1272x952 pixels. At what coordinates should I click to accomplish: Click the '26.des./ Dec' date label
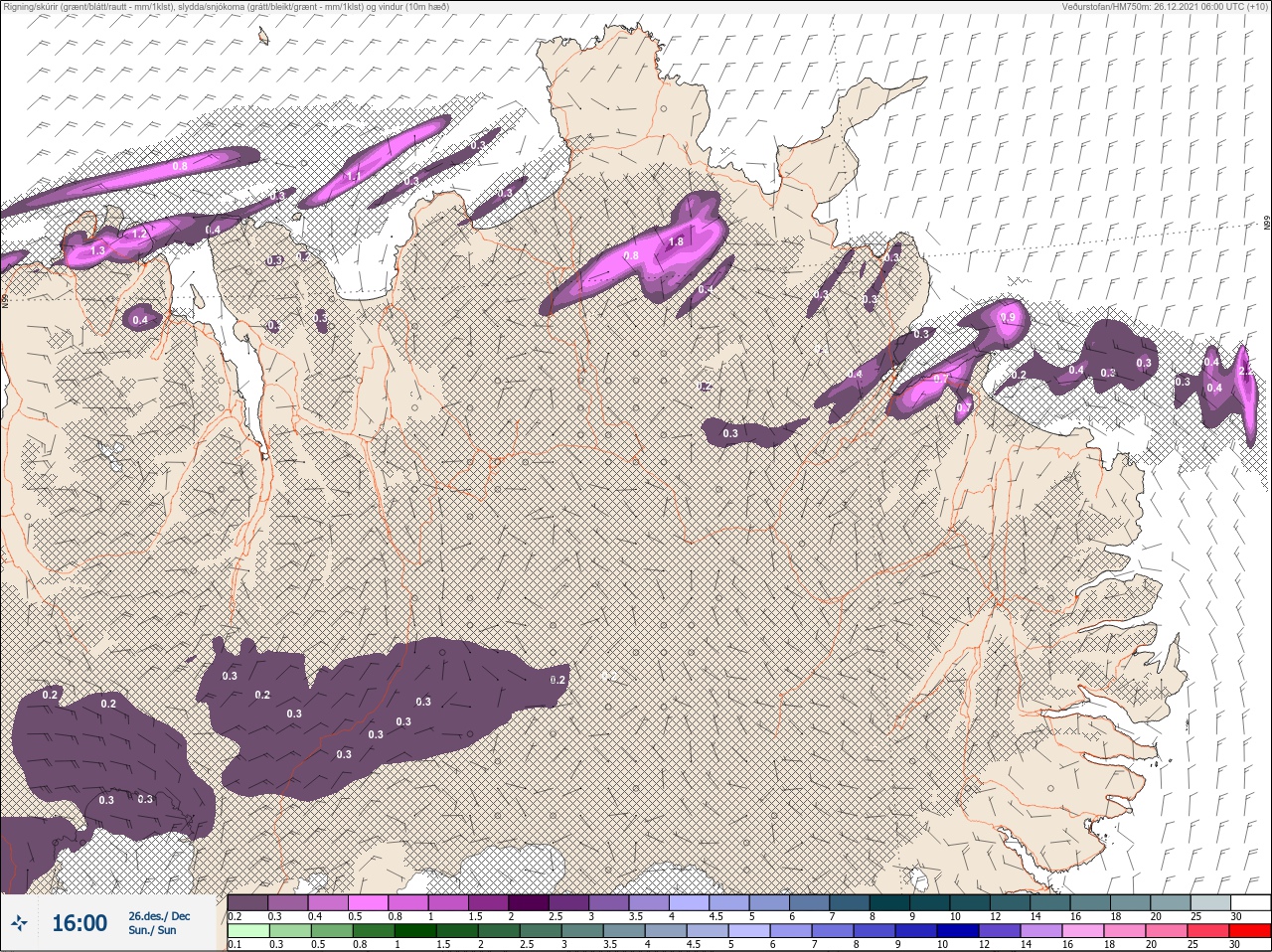[x=159, y=916]
